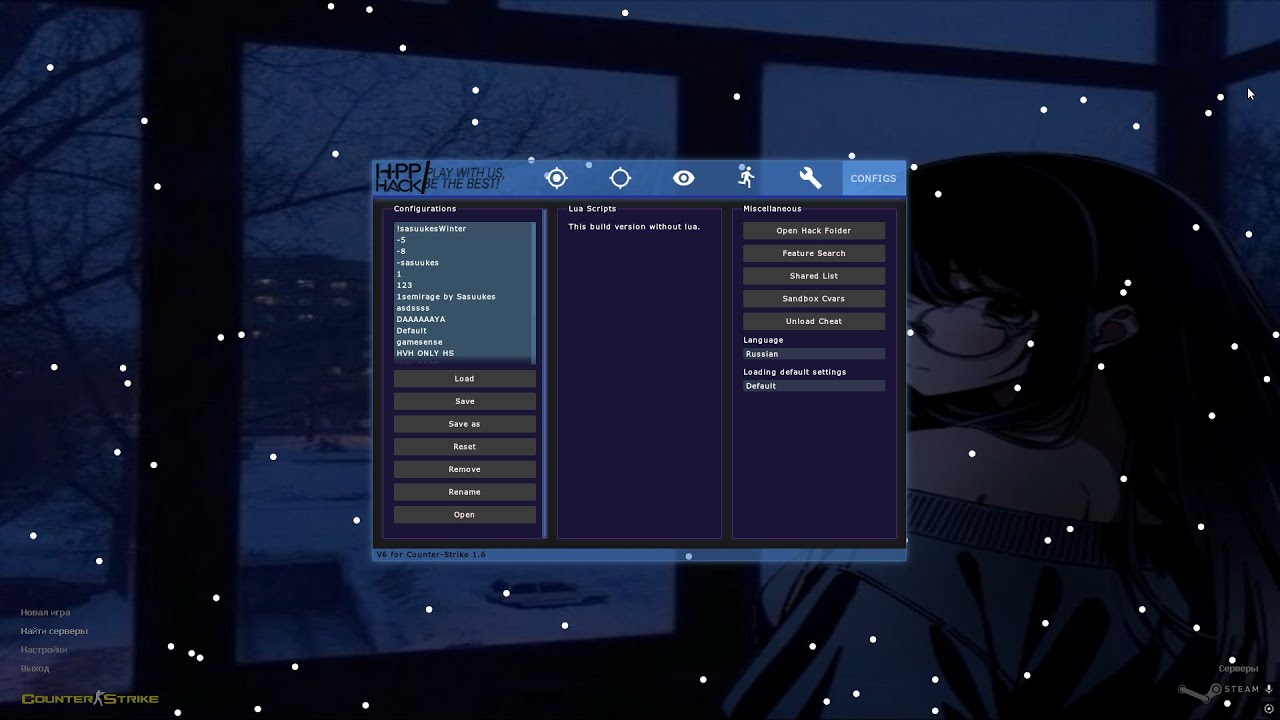Open Настройки in game menu
Screen dimensions: 1280x720
click(44, 650)
